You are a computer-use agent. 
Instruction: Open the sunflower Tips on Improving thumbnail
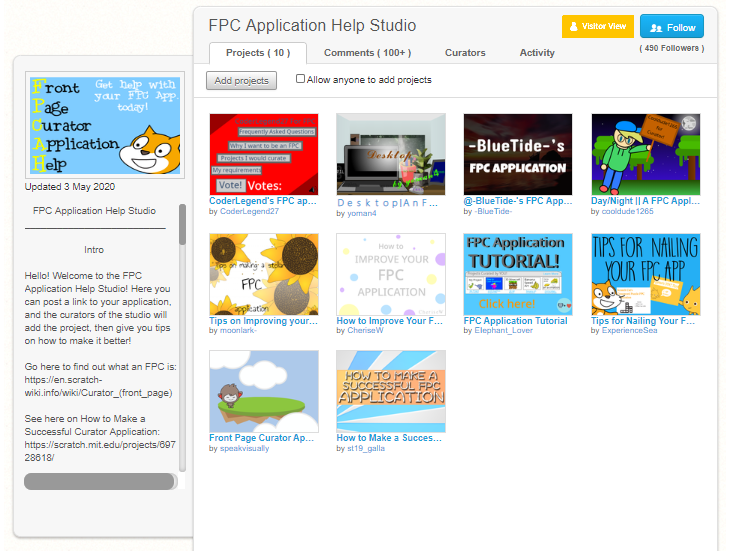263,274
